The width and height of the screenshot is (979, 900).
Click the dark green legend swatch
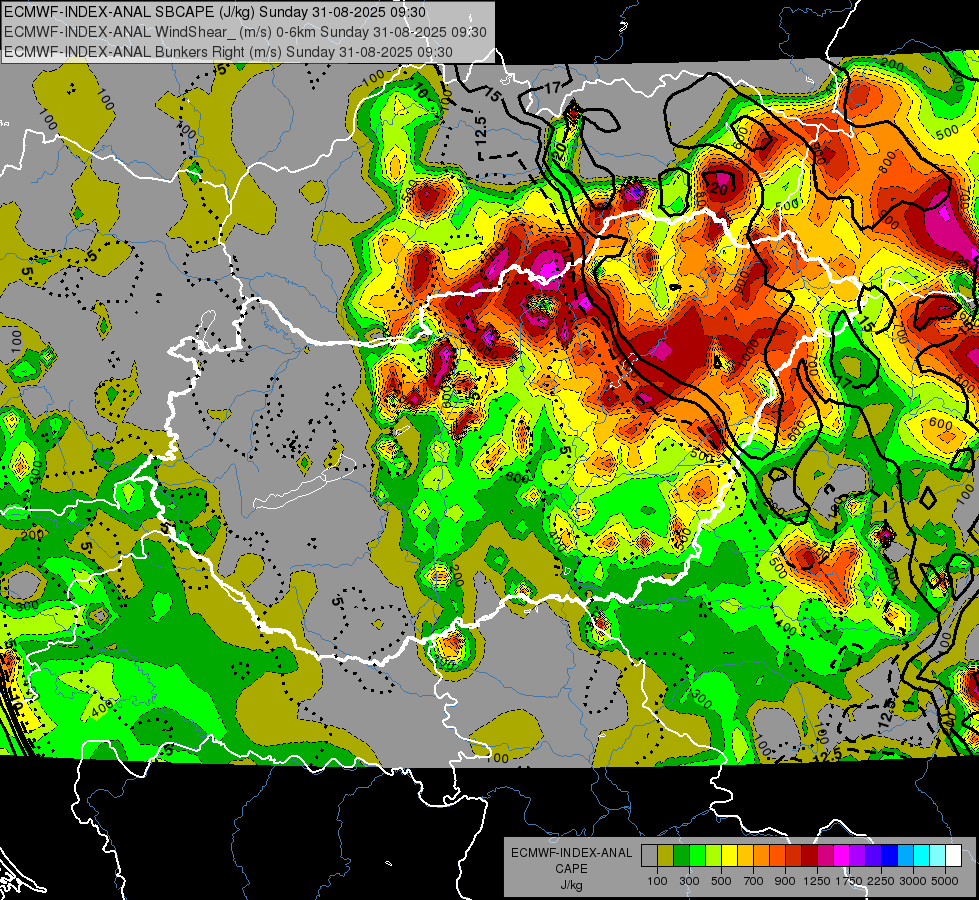(681, 855)
